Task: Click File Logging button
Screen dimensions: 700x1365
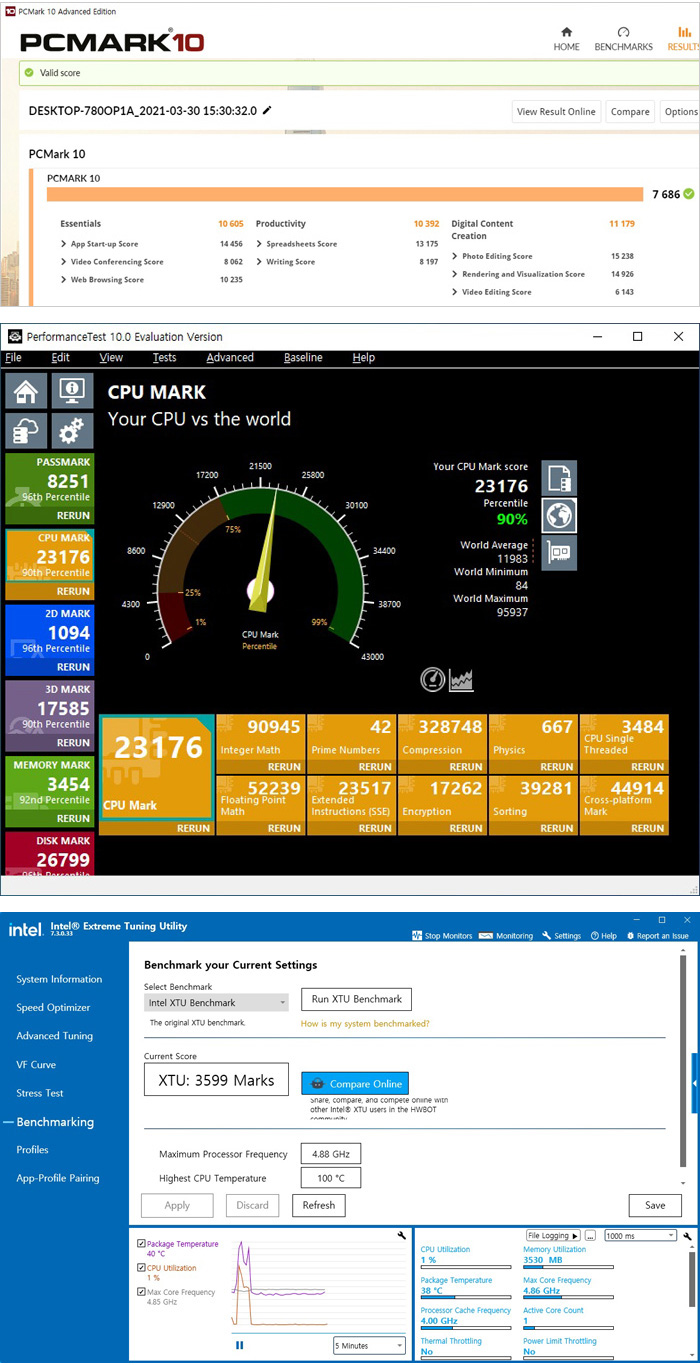Action: coord(553,1236)
